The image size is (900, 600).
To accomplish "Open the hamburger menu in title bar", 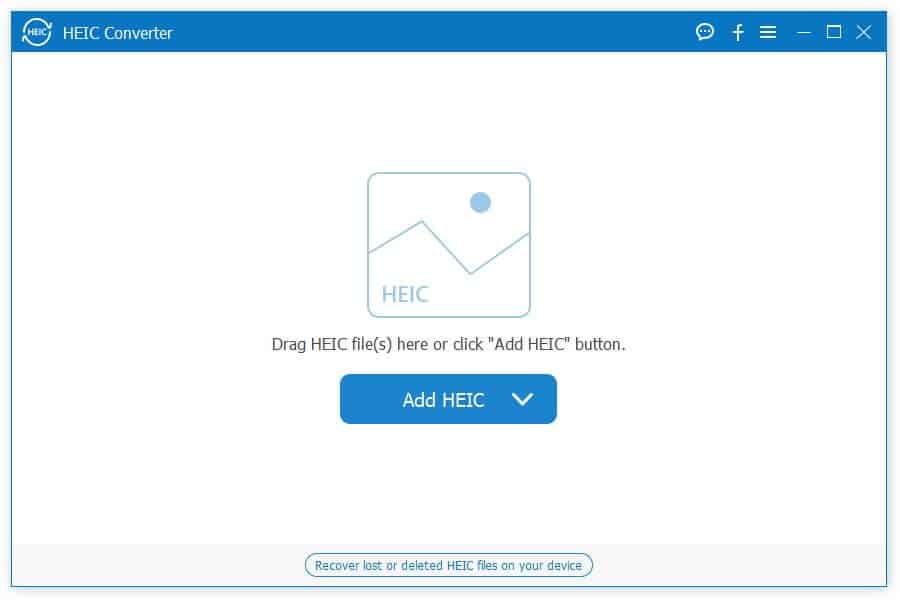I will pyautogui.click(x=768, y=32).
